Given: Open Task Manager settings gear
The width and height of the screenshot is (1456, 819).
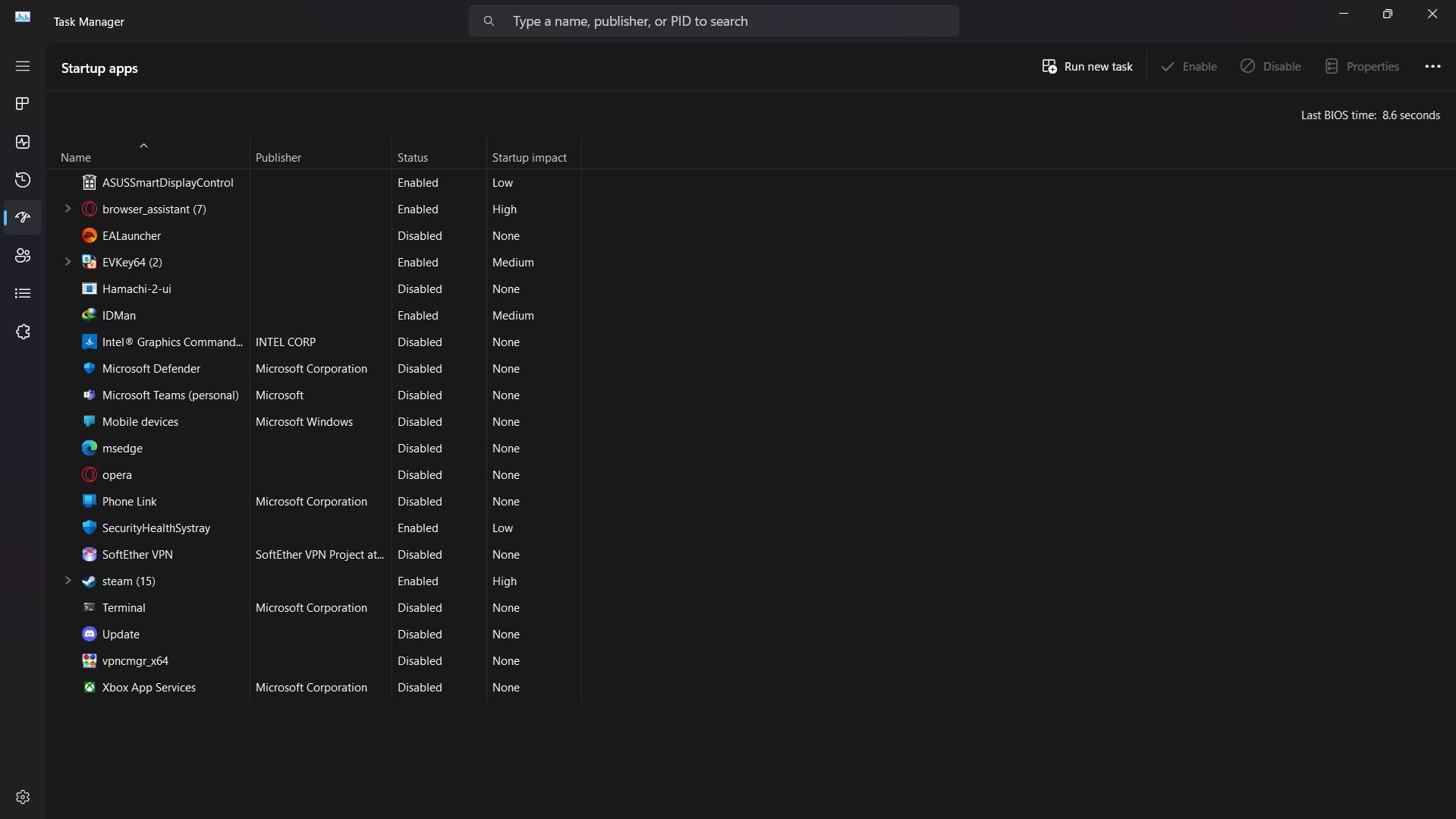Looking at the screenshot, I should point(23,797).
